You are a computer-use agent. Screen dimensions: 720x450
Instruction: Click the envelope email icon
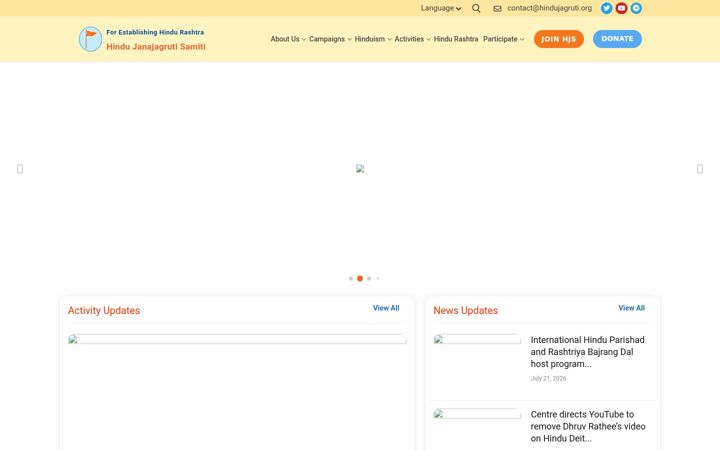click(x=497, y=8)
